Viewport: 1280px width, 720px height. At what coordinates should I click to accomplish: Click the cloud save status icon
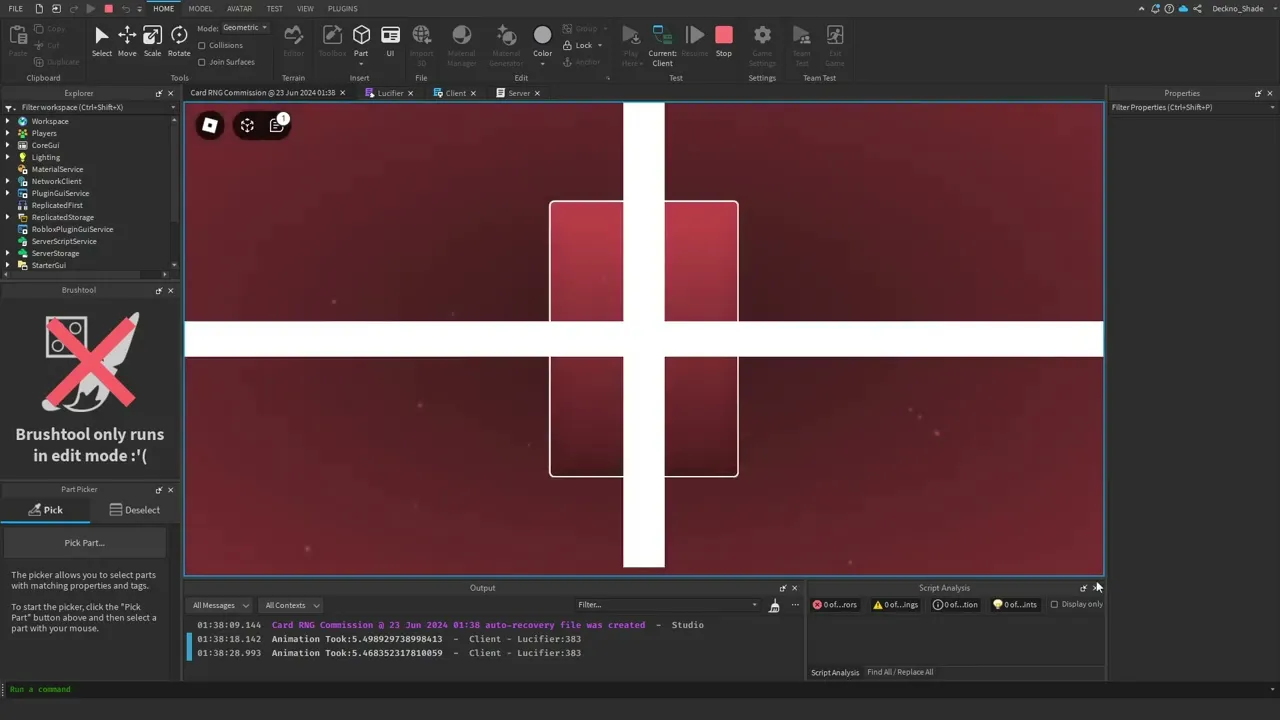pos(1183,9)
